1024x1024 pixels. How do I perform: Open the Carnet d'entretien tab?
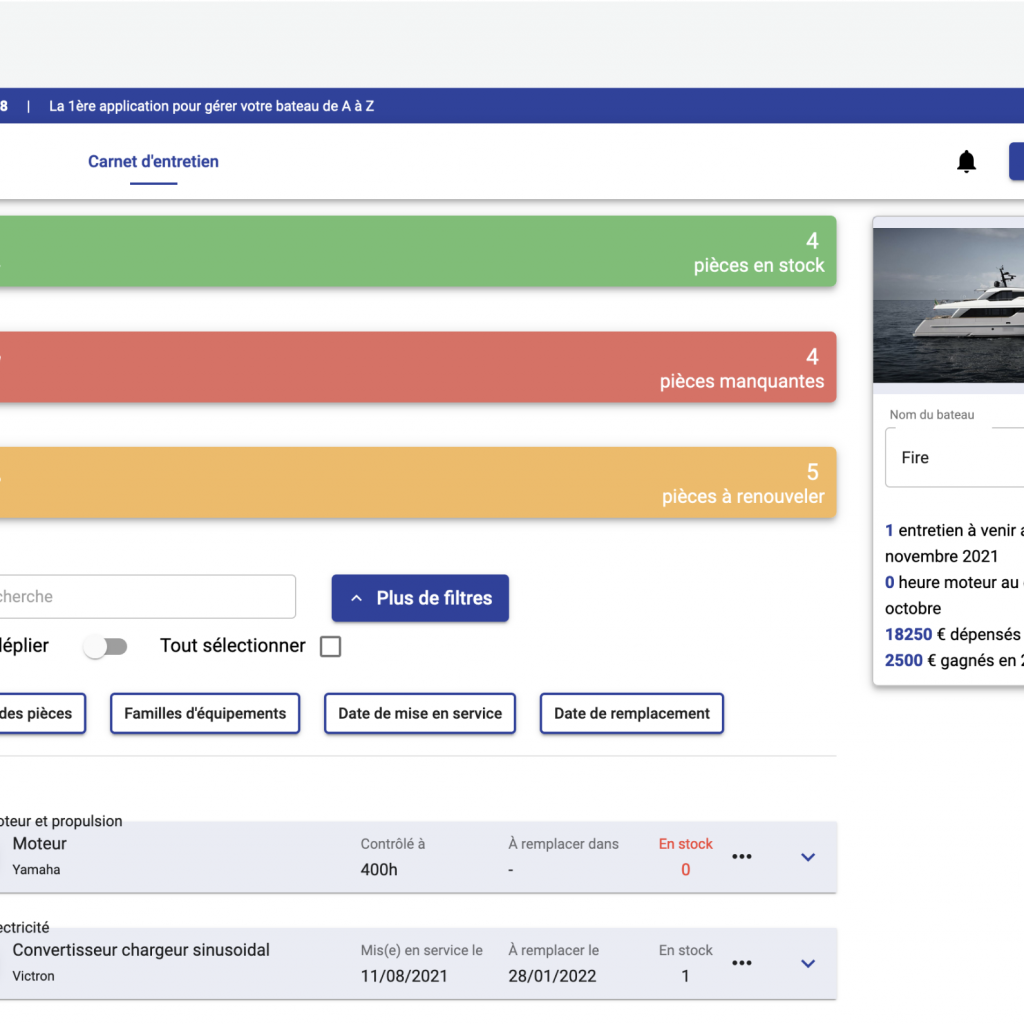[153, 162]
